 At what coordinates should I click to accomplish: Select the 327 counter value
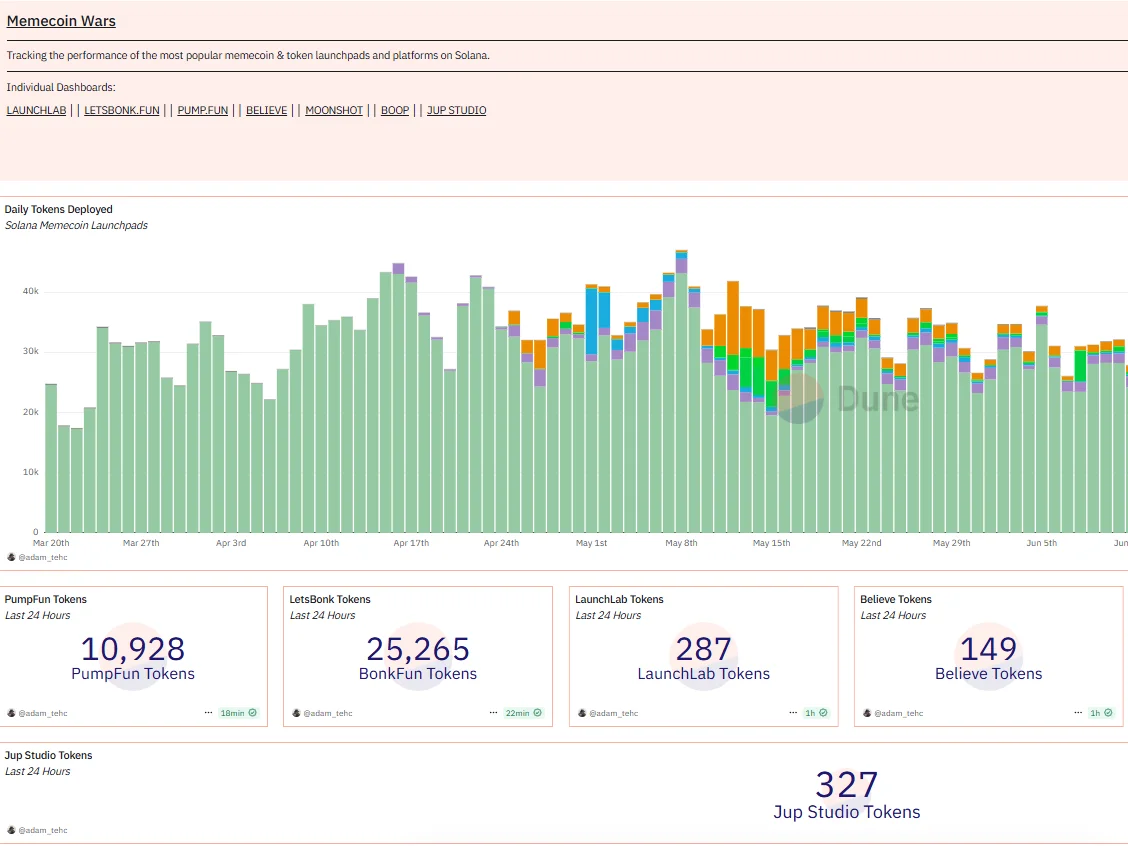(847, 785)
